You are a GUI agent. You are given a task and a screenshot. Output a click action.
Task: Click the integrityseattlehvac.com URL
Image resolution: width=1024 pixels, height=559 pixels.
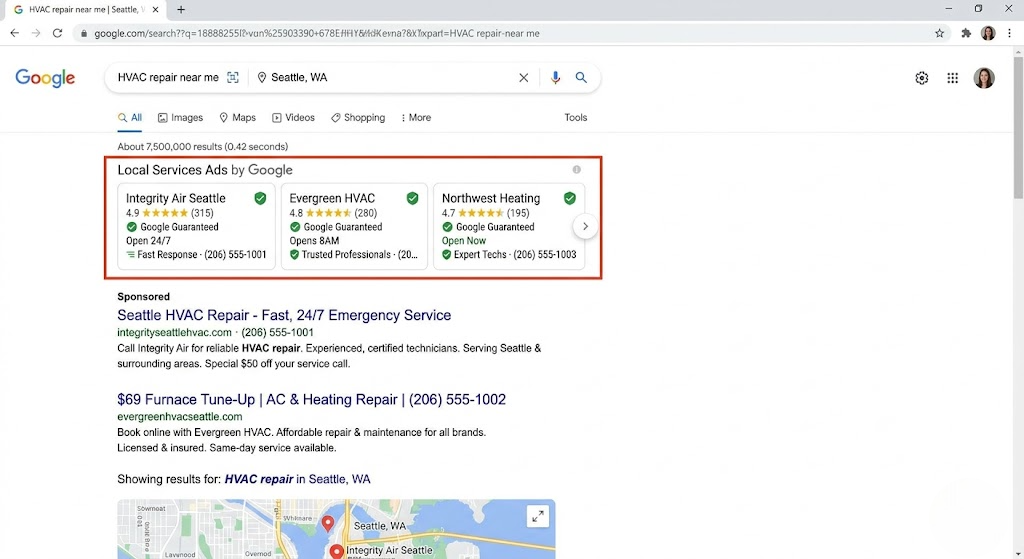click(x=174, y=332)
